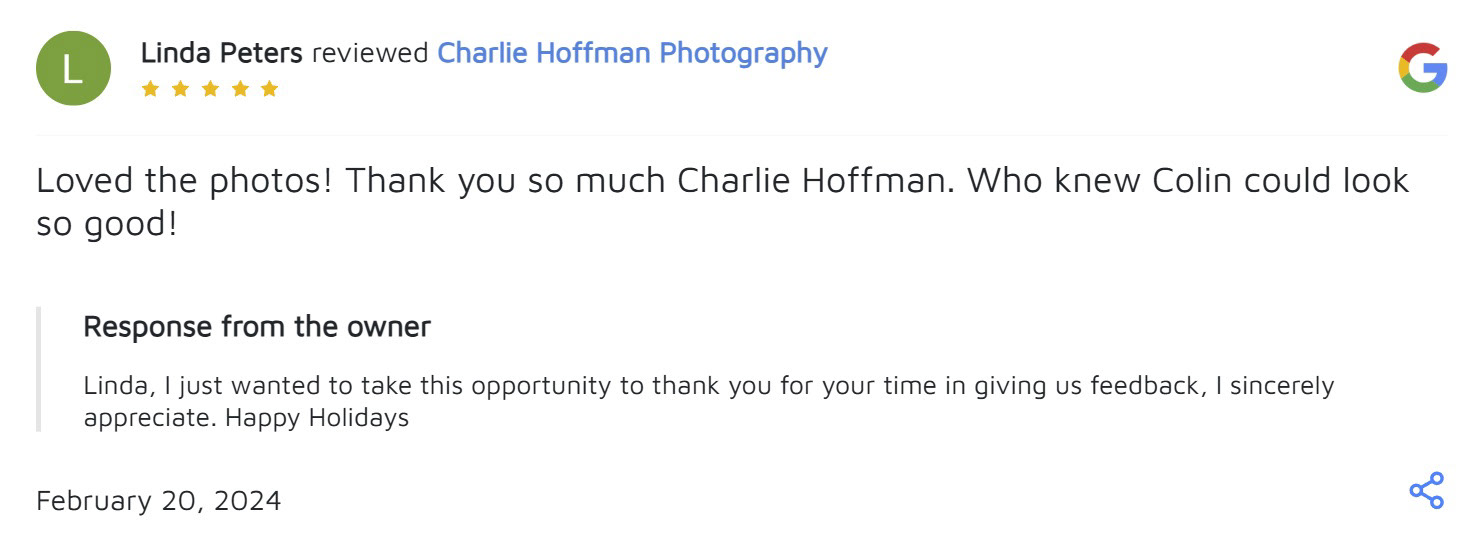Click the second star in the rating

click(x=180, y=89)
